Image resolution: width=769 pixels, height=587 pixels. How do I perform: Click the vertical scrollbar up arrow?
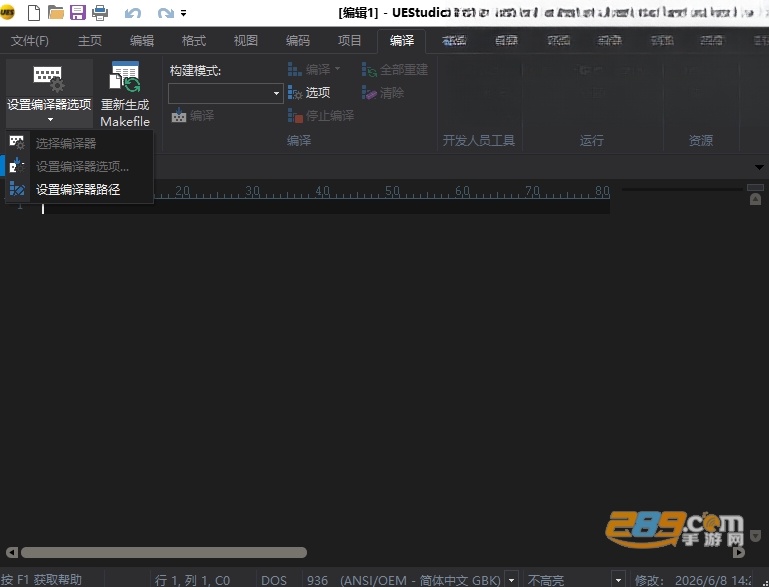pyautogui.click(x=755, y=199)
